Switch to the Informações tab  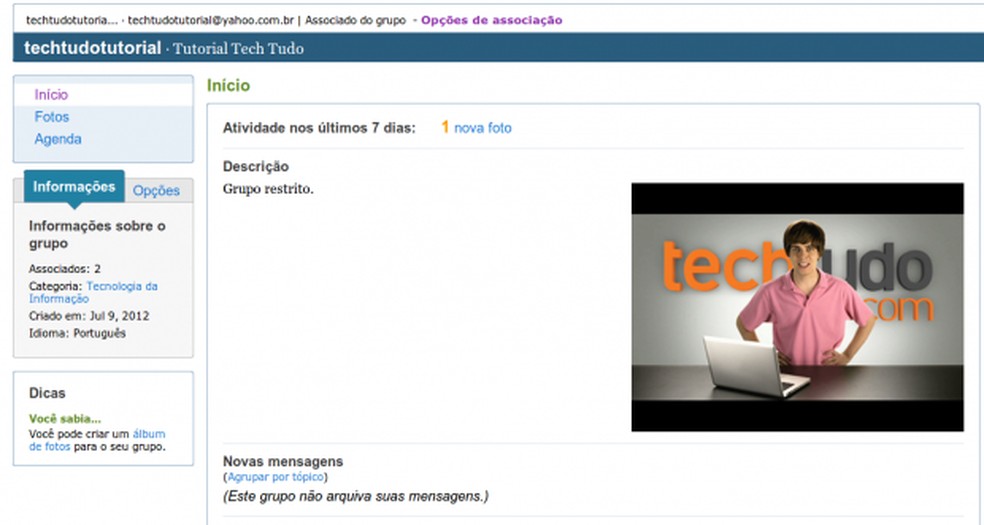[74, 187]
